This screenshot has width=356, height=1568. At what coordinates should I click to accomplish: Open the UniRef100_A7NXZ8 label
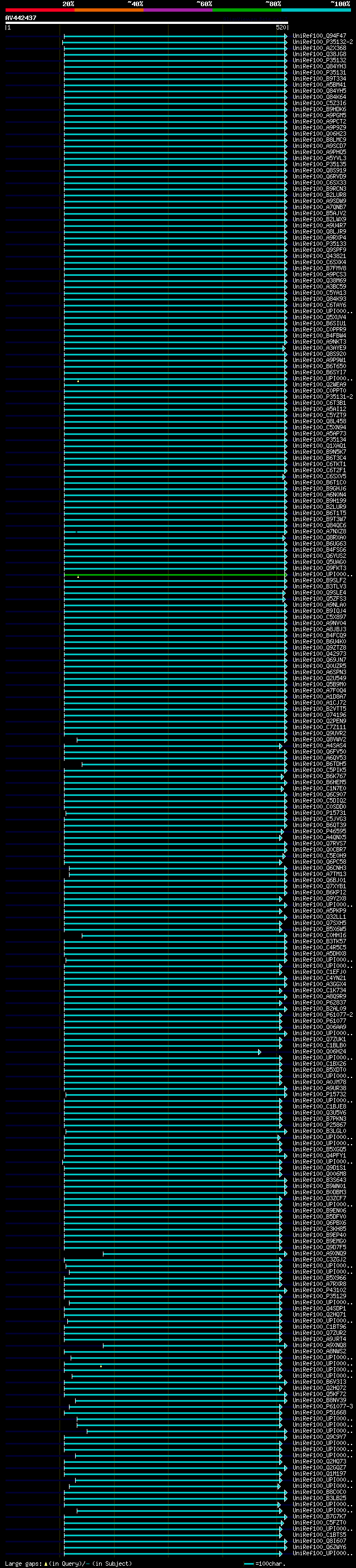[319, 531]
